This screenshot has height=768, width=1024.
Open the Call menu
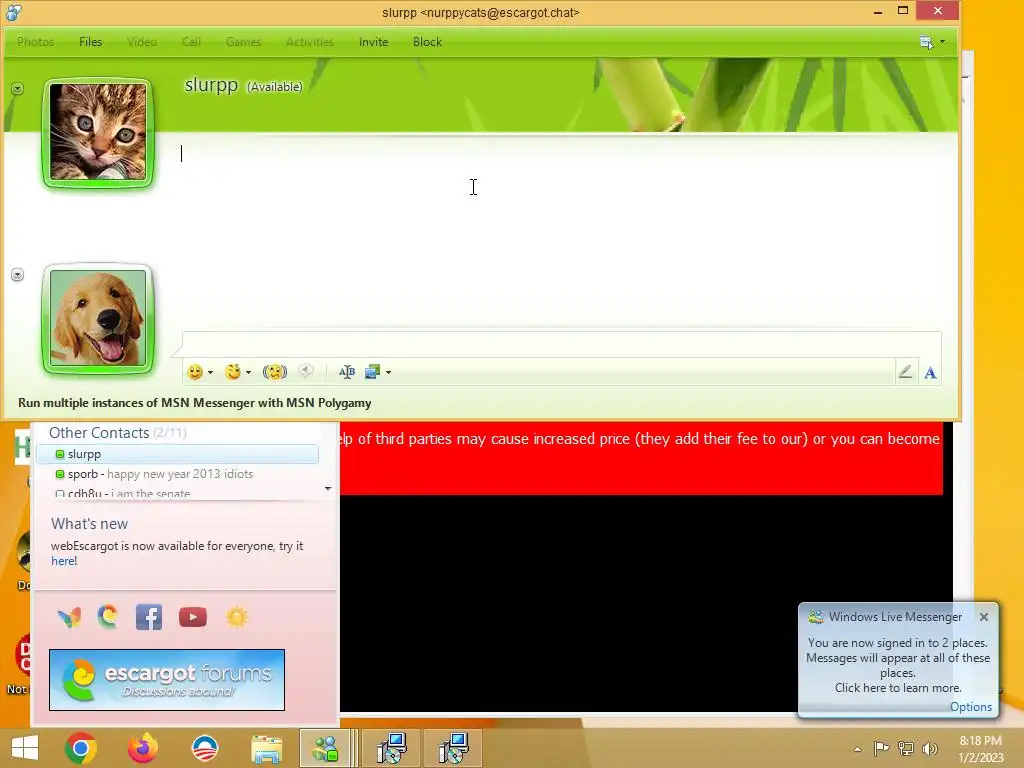click(191, 42)
